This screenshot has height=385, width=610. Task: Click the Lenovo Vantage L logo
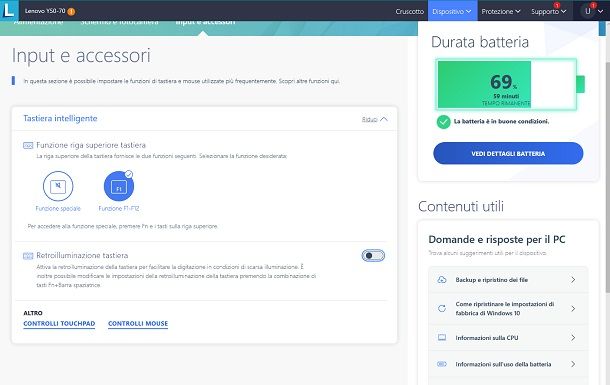click(9, 10)
